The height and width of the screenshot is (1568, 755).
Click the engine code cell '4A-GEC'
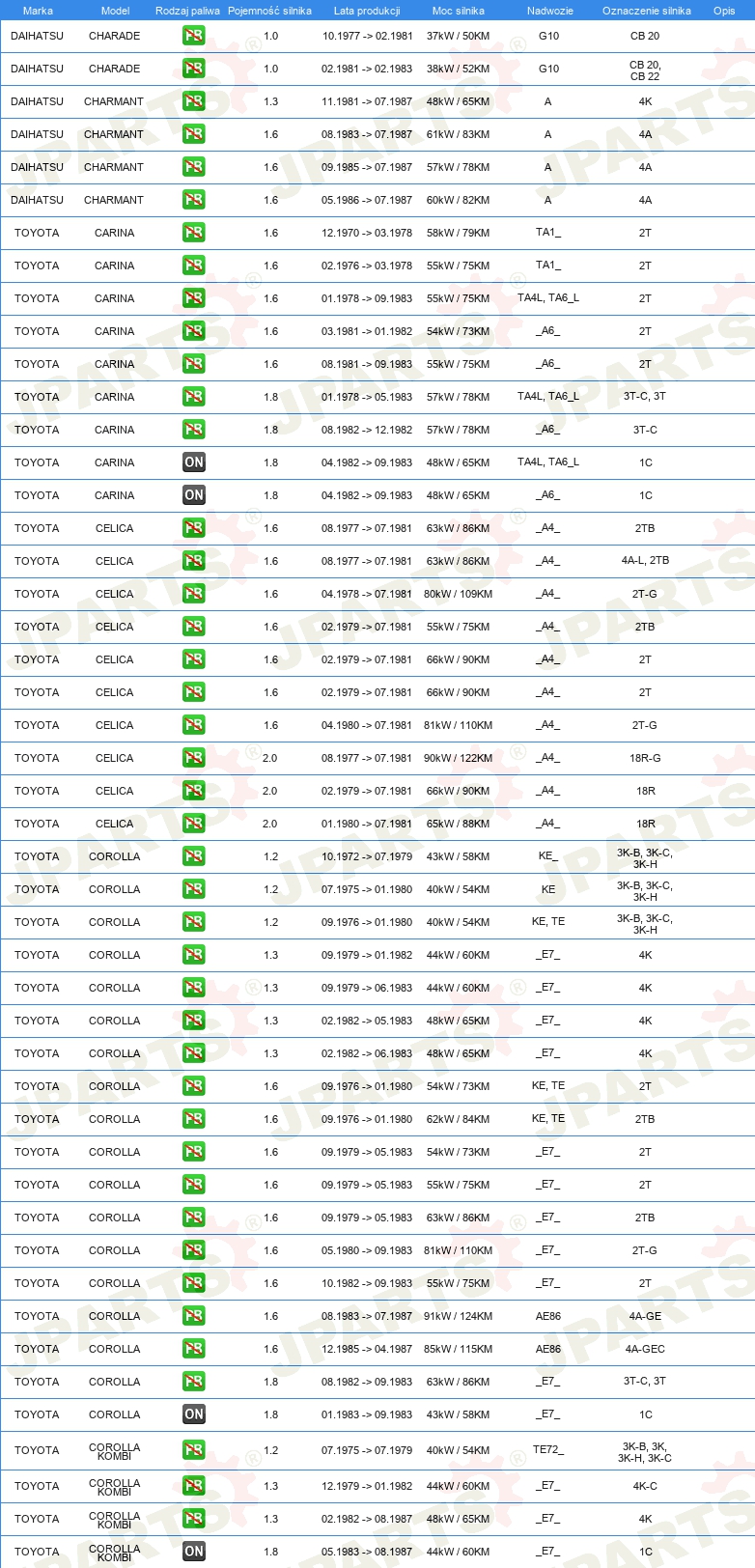point(645,1349)
